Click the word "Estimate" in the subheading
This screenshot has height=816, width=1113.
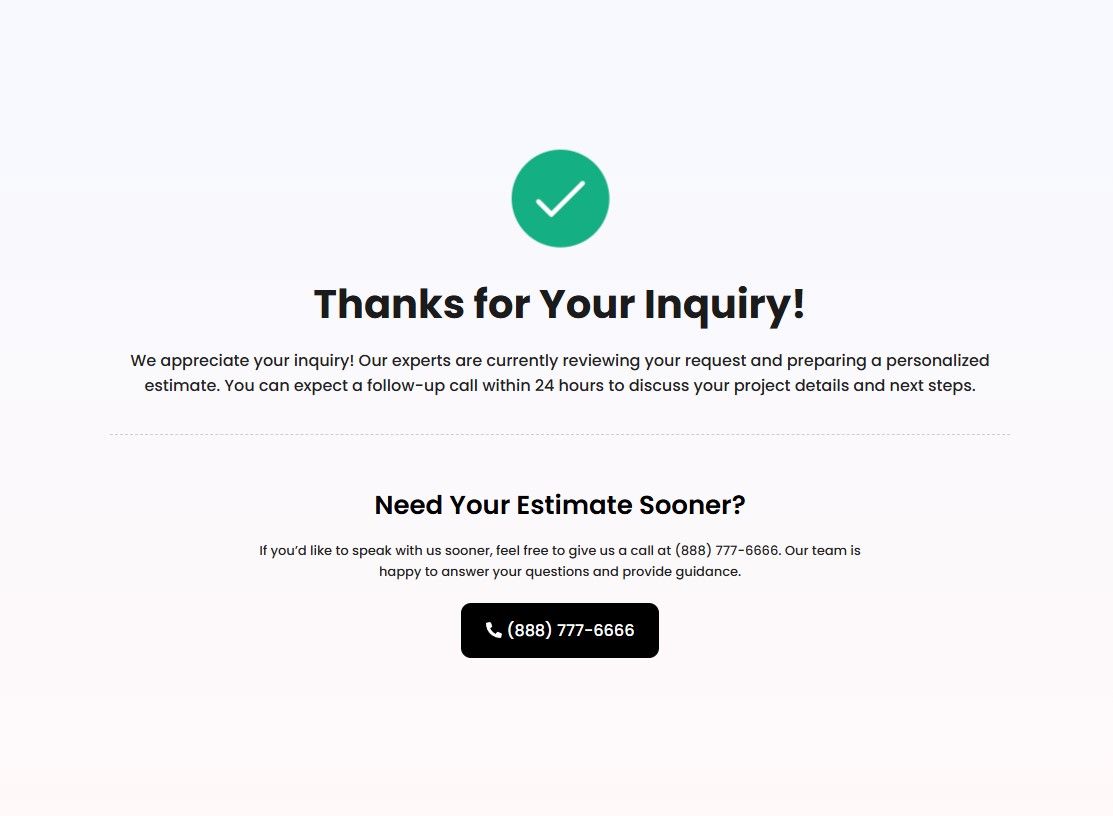tap(574, 505)
